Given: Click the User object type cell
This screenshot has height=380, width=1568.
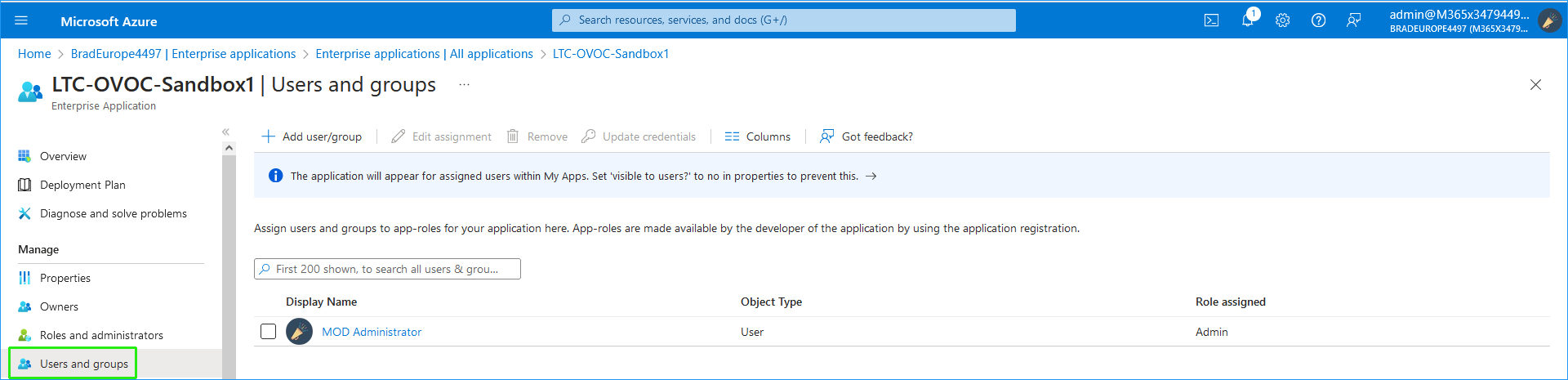Looking at the screenshot, I should (752, 332).
